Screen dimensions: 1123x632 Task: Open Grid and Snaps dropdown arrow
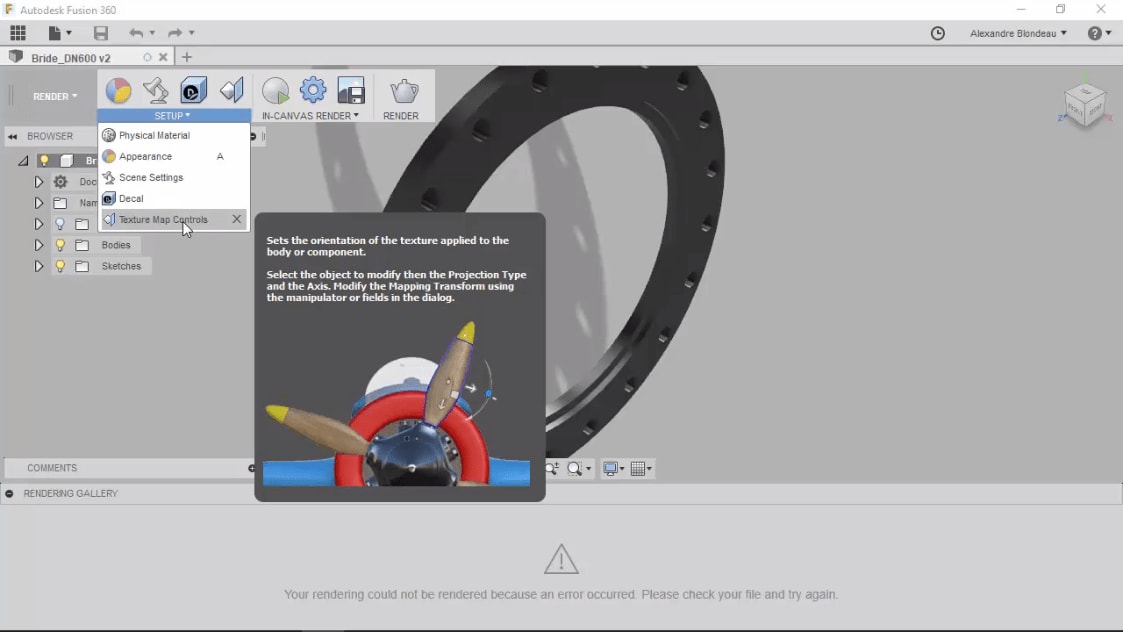coord(649,469)
